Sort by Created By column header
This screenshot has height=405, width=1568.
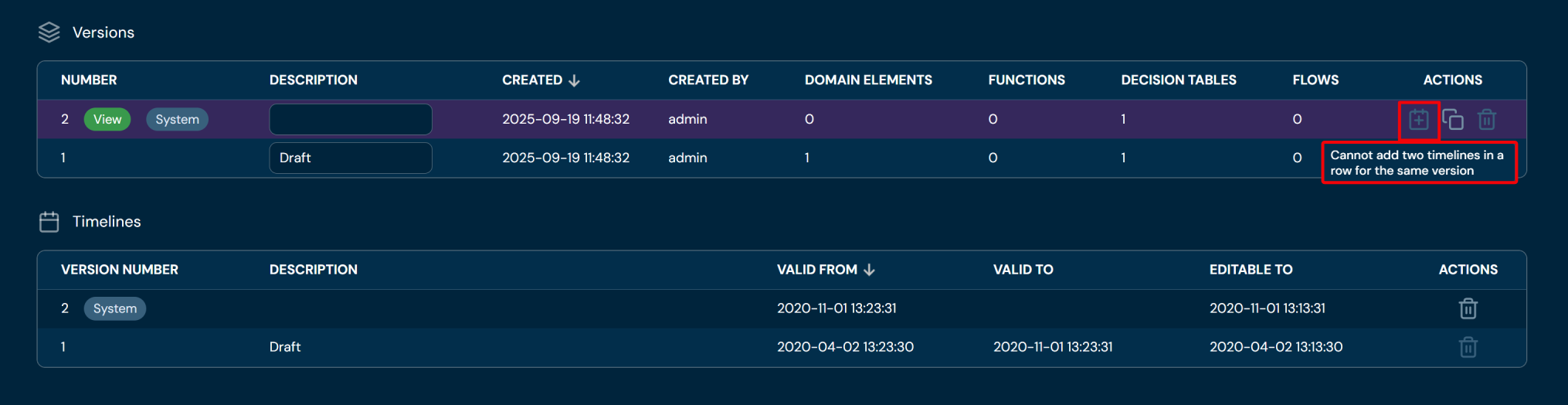click(x=708, y=80)
